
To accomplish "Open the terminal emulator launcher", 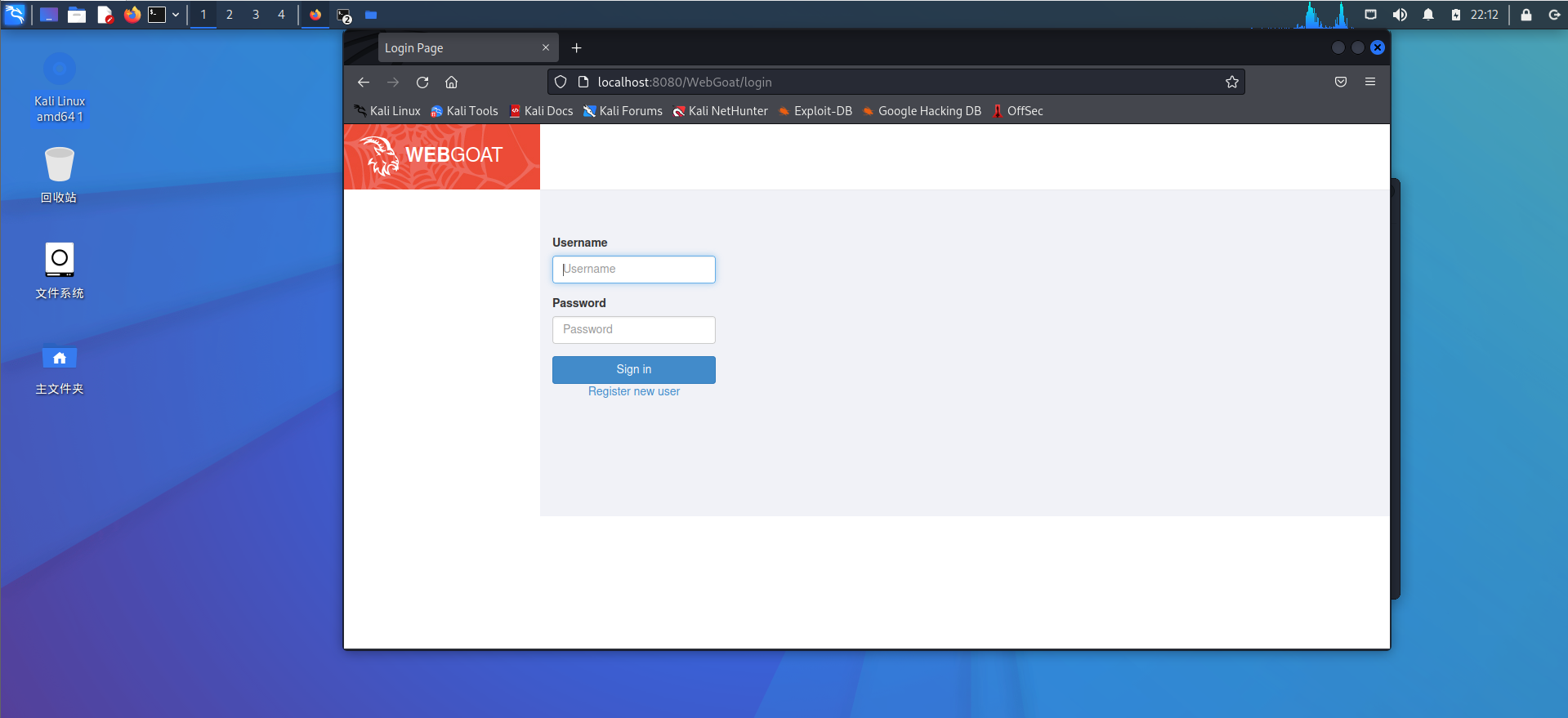I will pyautogui.click(x=157, y=15).
